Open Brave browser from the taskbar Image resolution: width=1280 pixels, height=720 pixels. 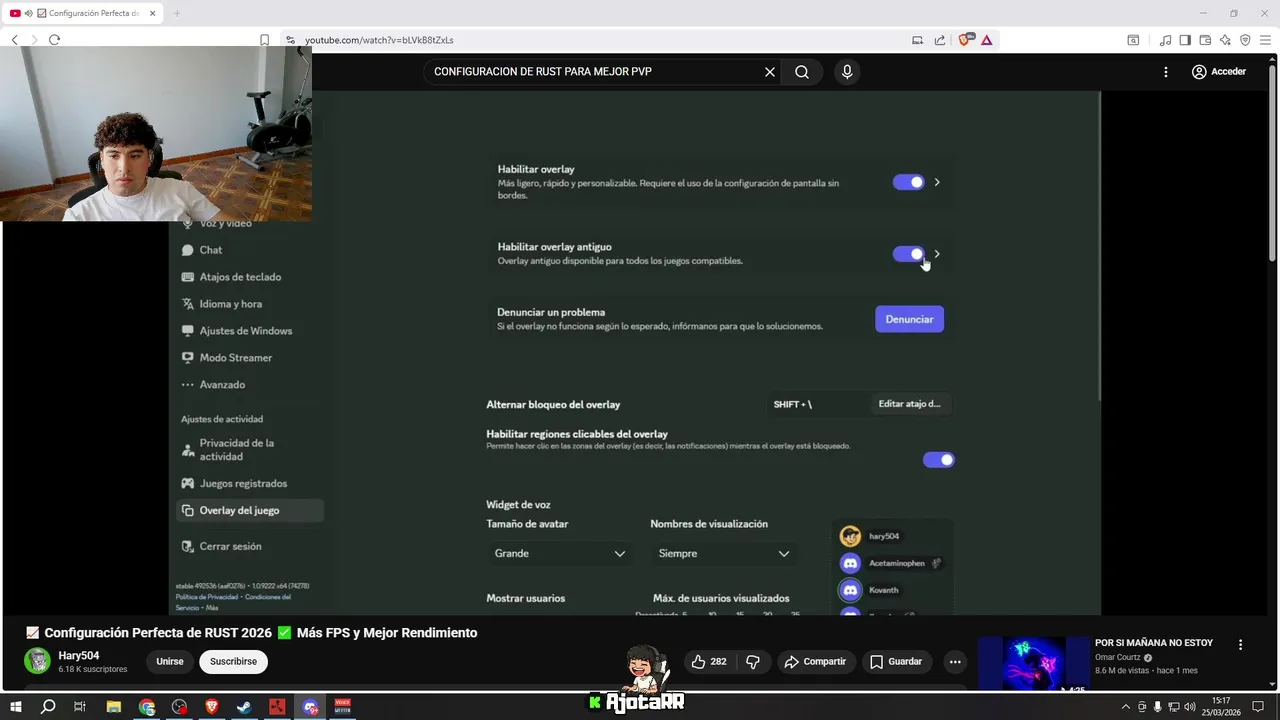[212, 707]
